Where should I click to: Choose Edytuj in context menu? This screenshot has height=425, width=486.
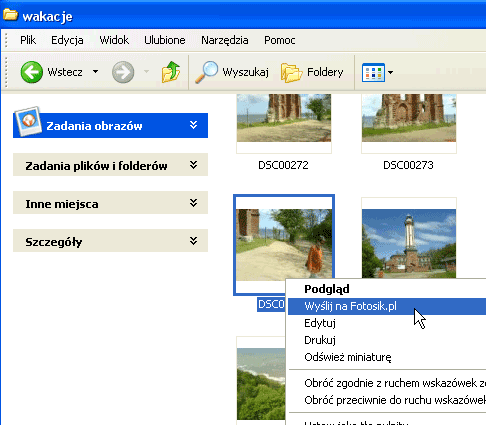tap(387, 323)
